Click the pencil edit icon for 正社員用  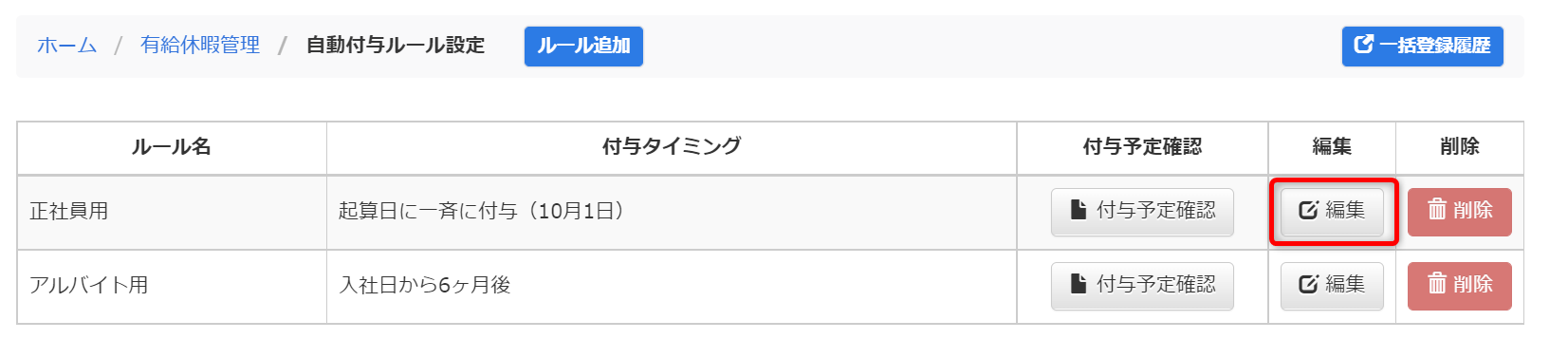pos(1309,210)
